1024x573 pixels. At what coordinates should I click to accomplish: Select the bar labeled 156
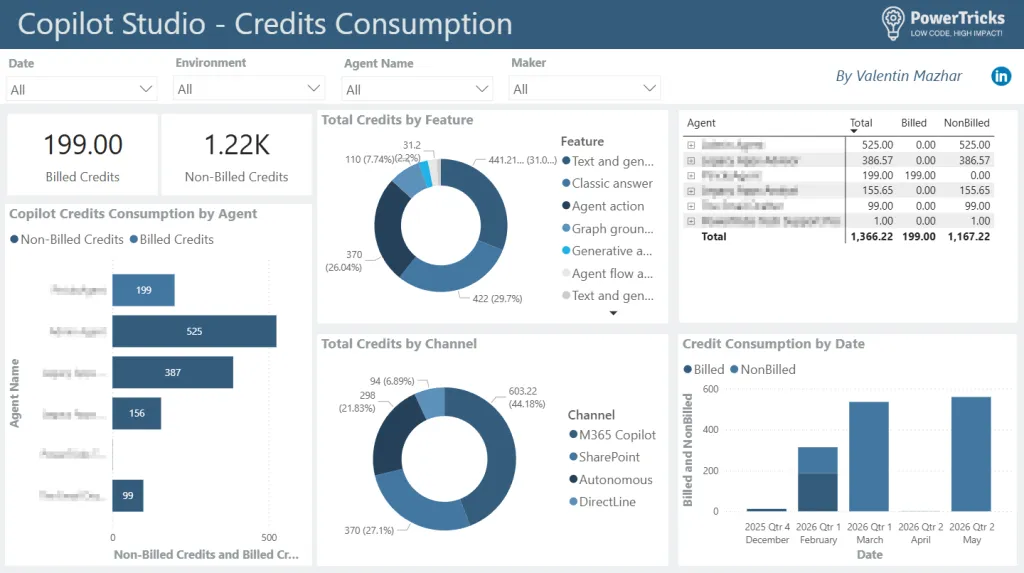point(136,414)
